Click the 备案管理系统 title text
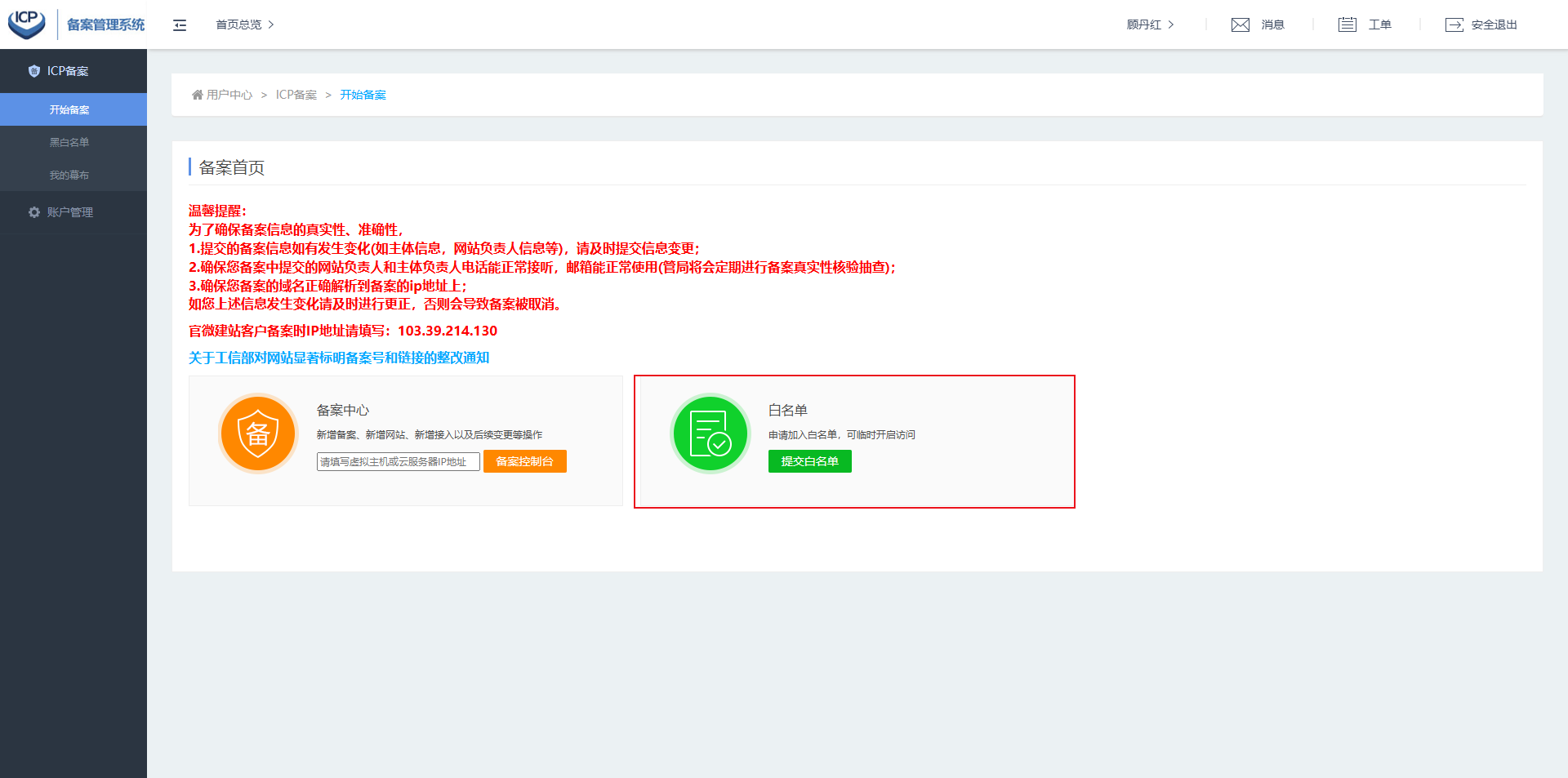This screenshot has height=778, width=1568. pos(106,24)
